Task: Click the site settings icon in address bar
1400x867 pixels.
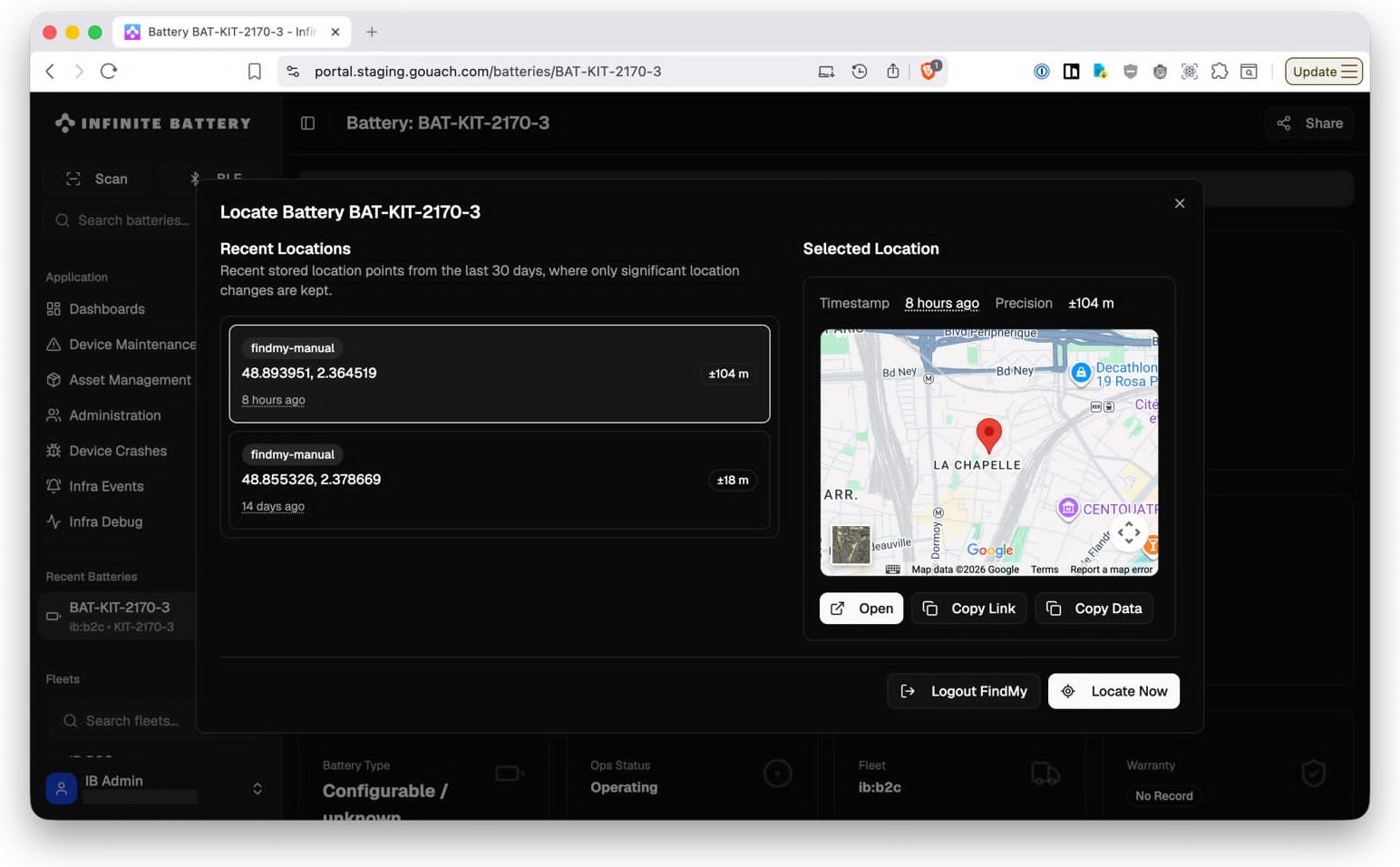Action: (x=293, y=72)
